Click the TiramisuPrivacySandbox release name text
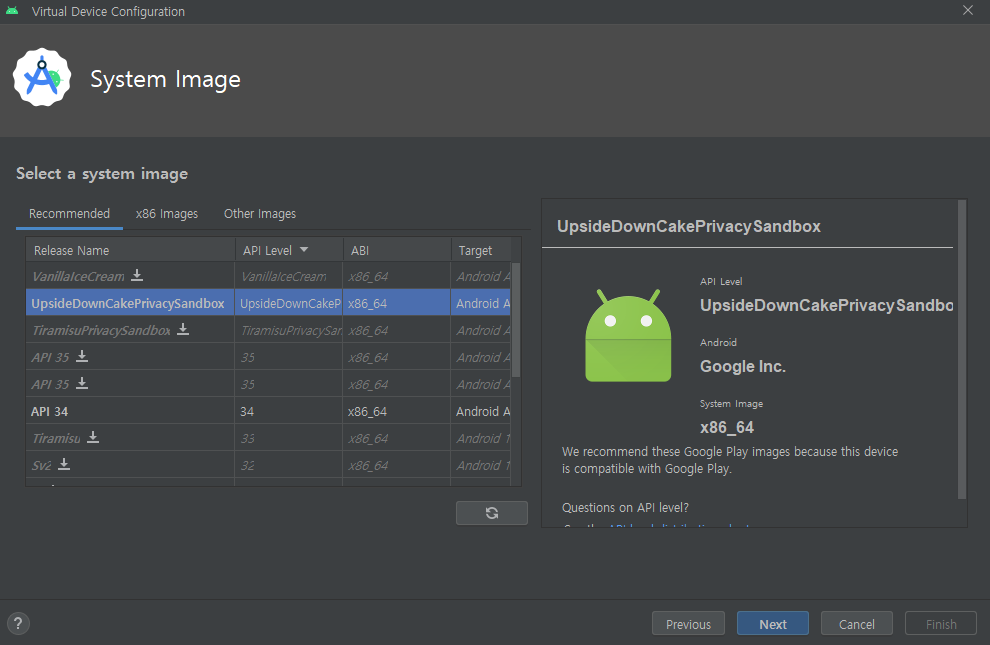 [101, 331]
